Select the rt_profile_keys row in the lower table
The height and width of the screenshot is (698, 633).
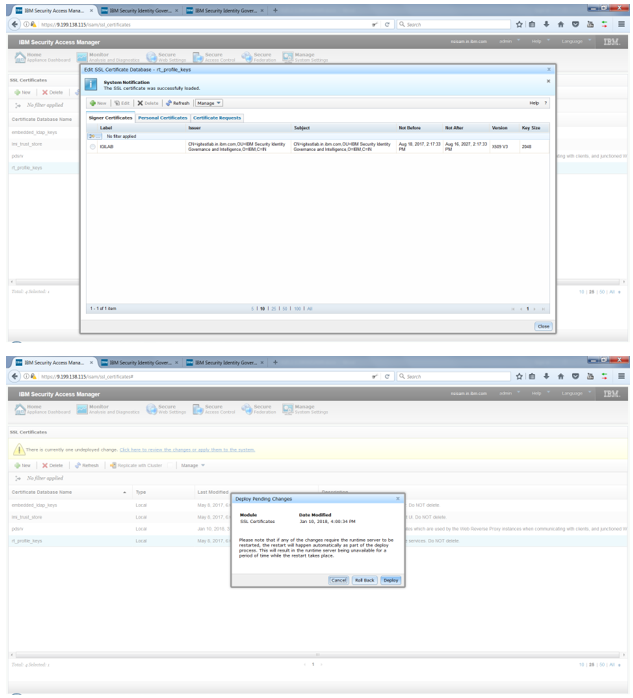(318, 541)
